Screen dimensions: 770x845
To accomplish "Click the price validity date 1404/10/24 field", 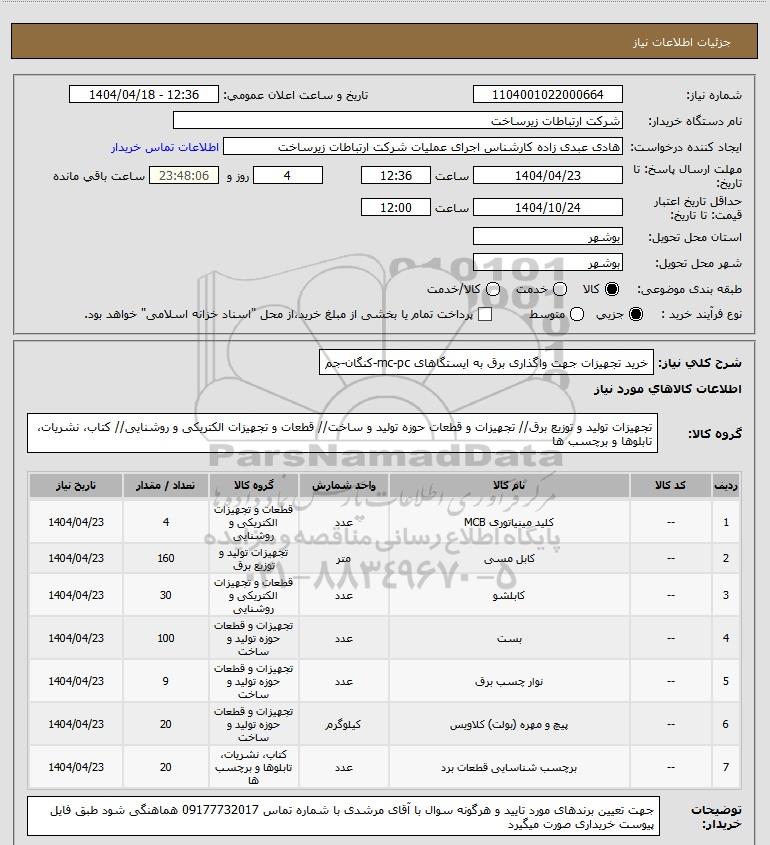I will [x=547, y=207].
